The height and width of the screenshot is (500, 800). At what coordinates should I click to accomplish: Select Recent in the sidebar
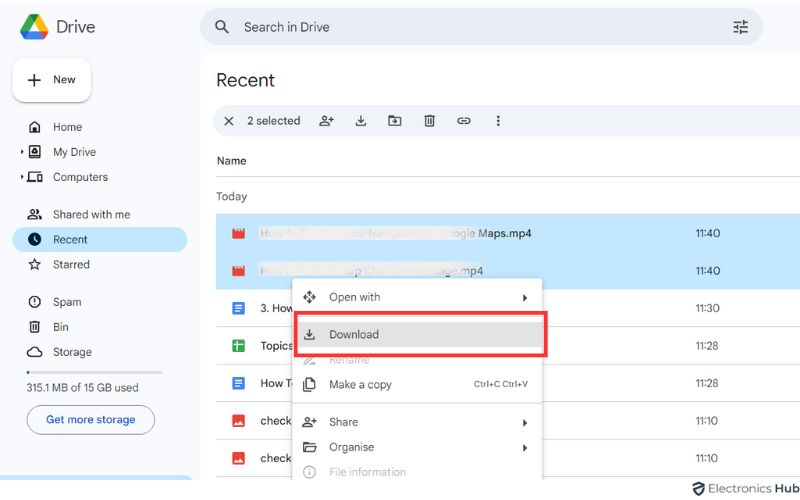click(x=99, y=239)
